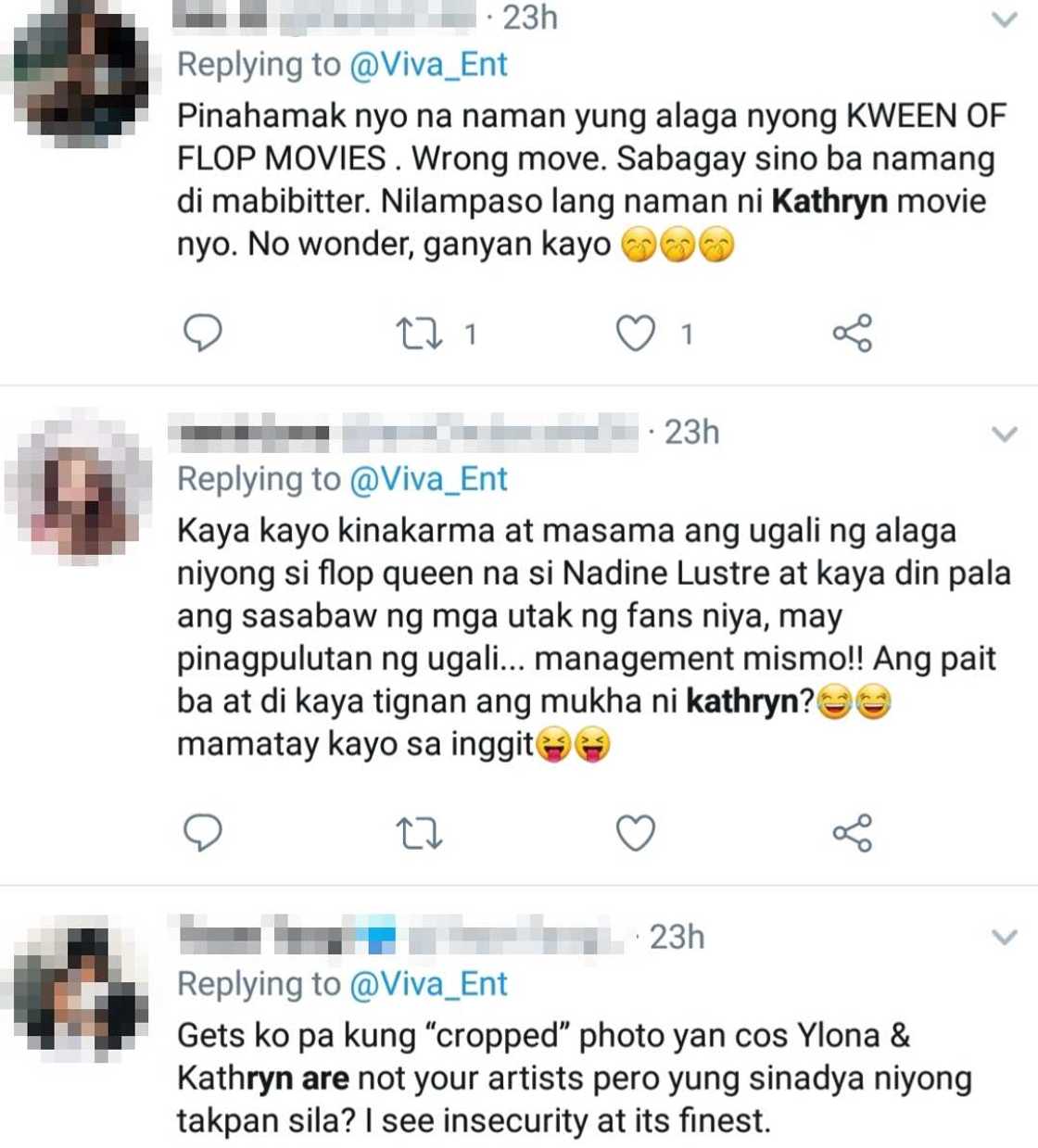Open options chevron on the first tweet
Image resolution: width=1038 pixels, height=1148 pixels.
1005,19
